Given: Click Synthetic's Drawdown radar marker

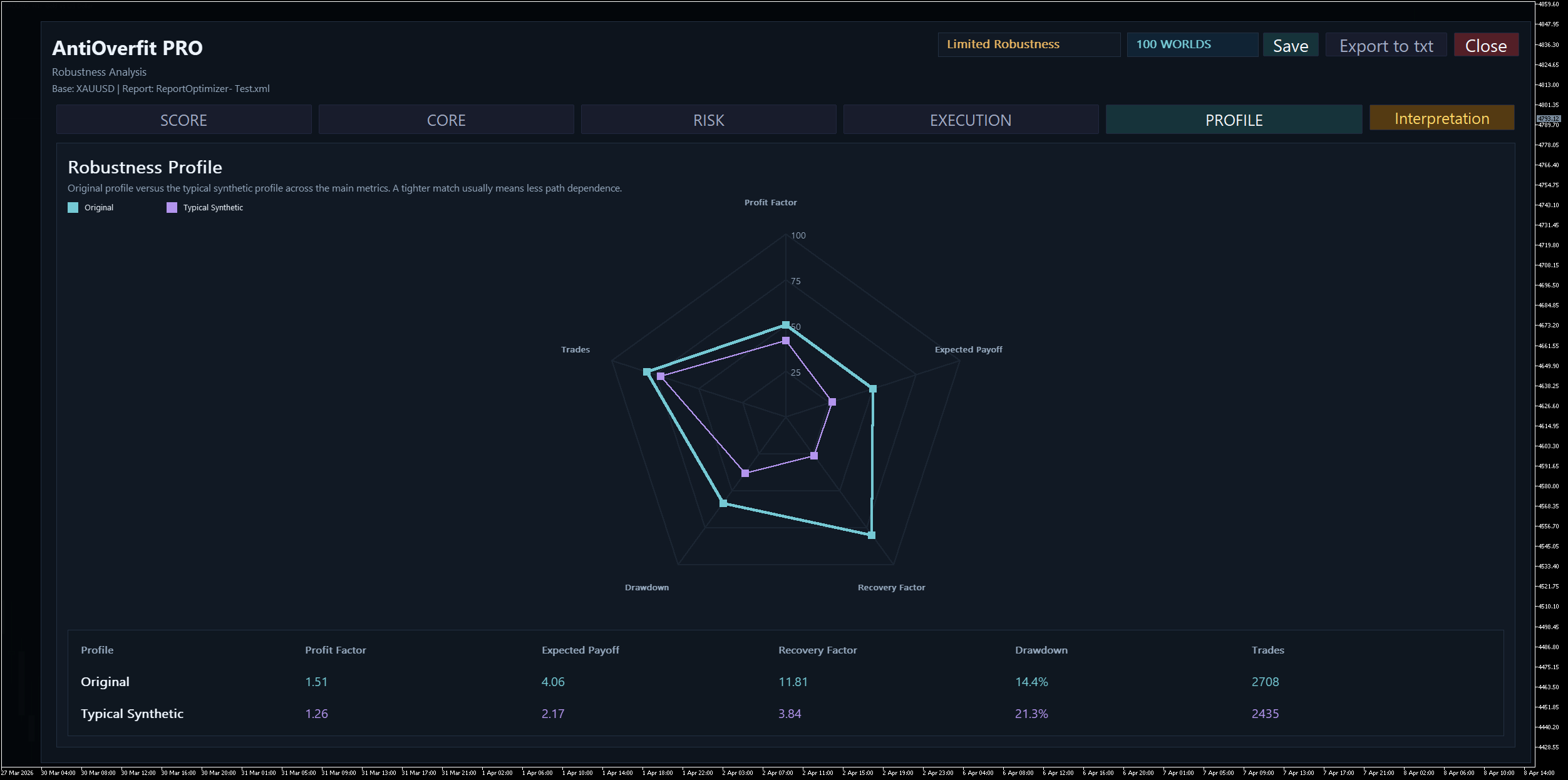Looking at the screenshot, I should click(745, 473).
